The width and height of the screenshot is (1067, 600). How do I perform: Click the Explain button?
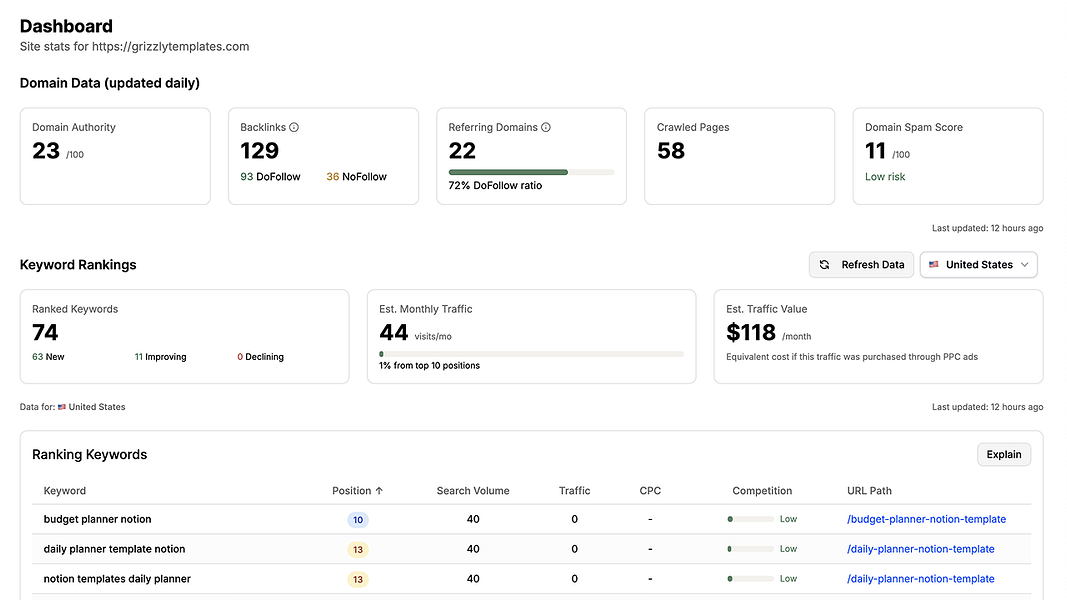click(1003, 455)
